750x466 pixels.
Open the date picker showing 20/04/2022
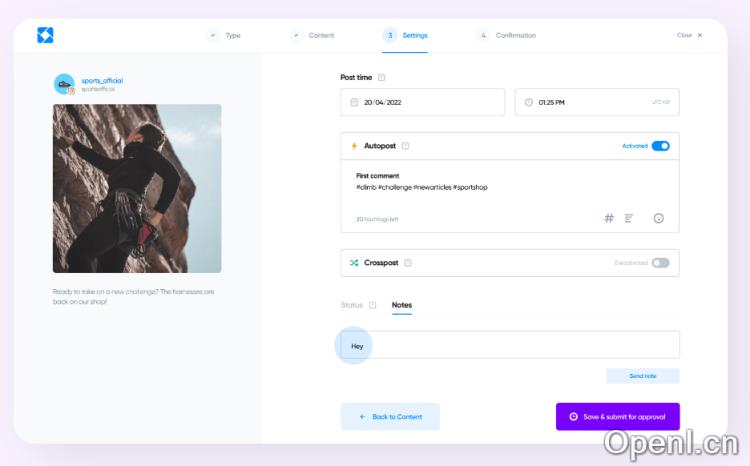pos(422,102)
